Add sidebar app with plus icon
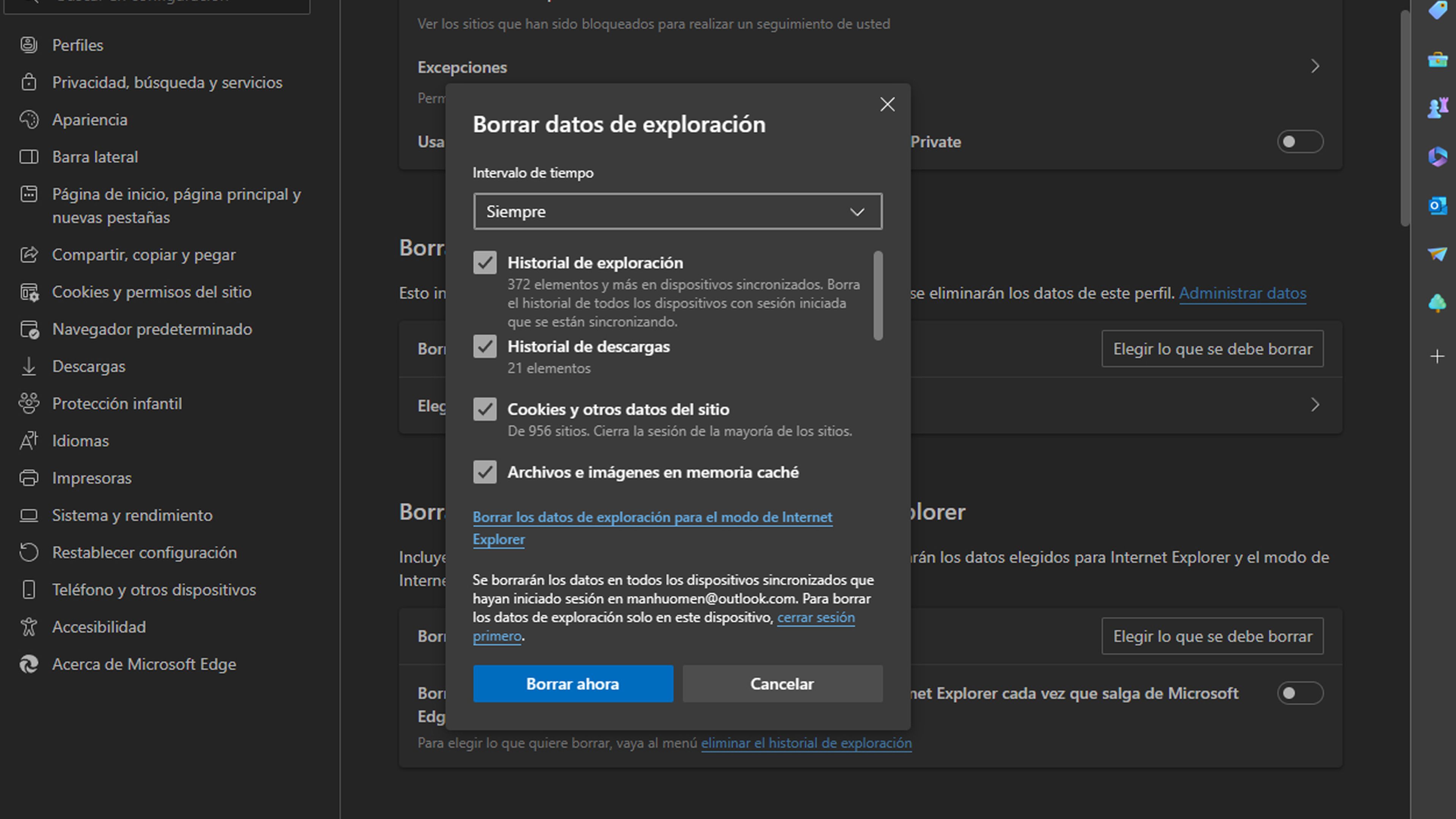Image resolution: width=1456 pixels, height=819 pixels. 1437,357
